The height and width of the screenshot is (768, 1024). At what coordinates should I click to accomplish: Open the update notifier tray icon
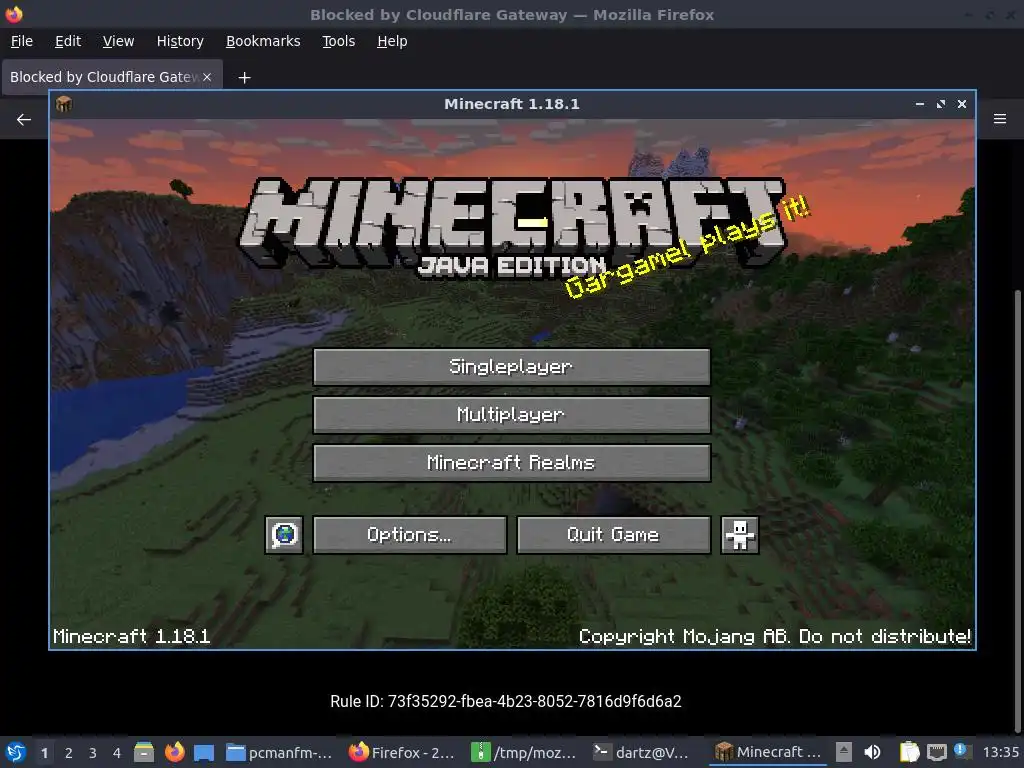[x=963, y=751]
